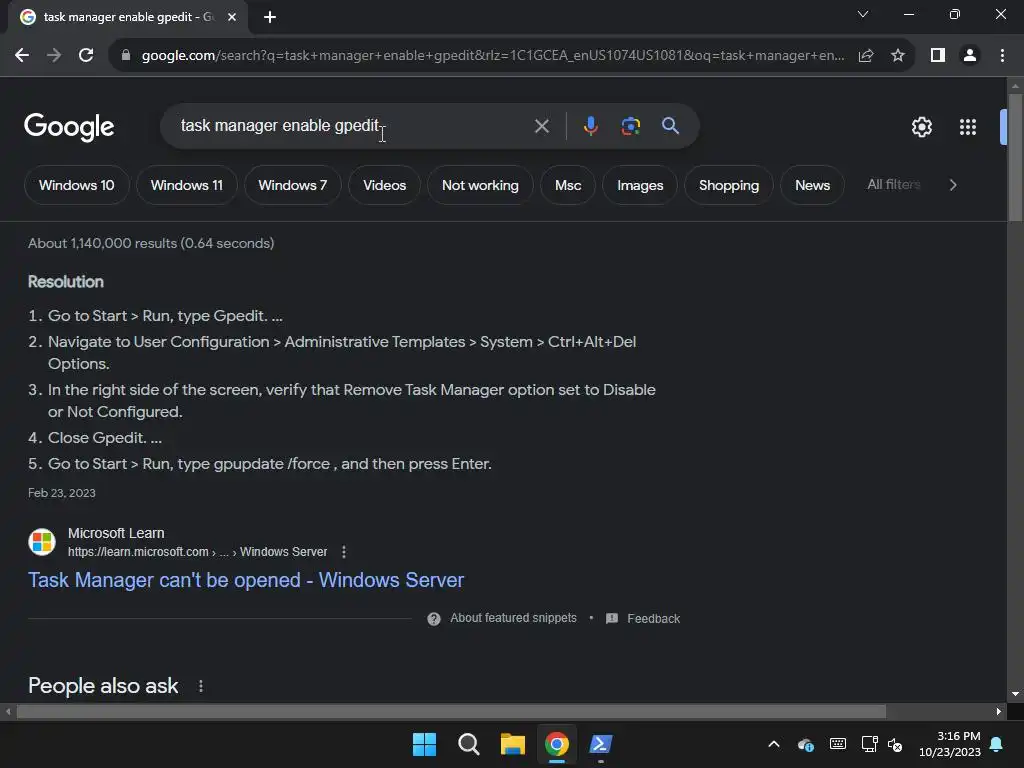Open Chrome profile menu

tap(970, 56)
